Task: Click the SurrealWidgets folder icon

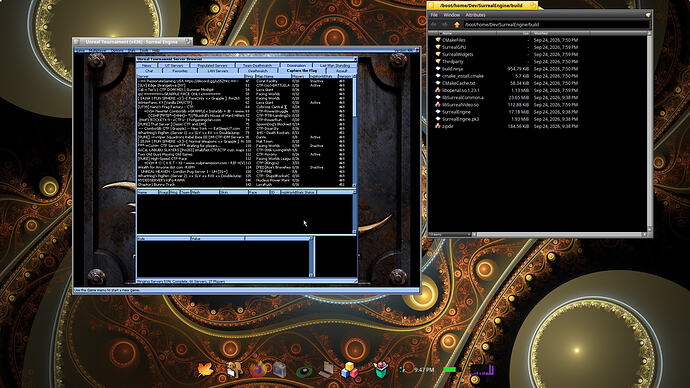Action: coord(438,54)
